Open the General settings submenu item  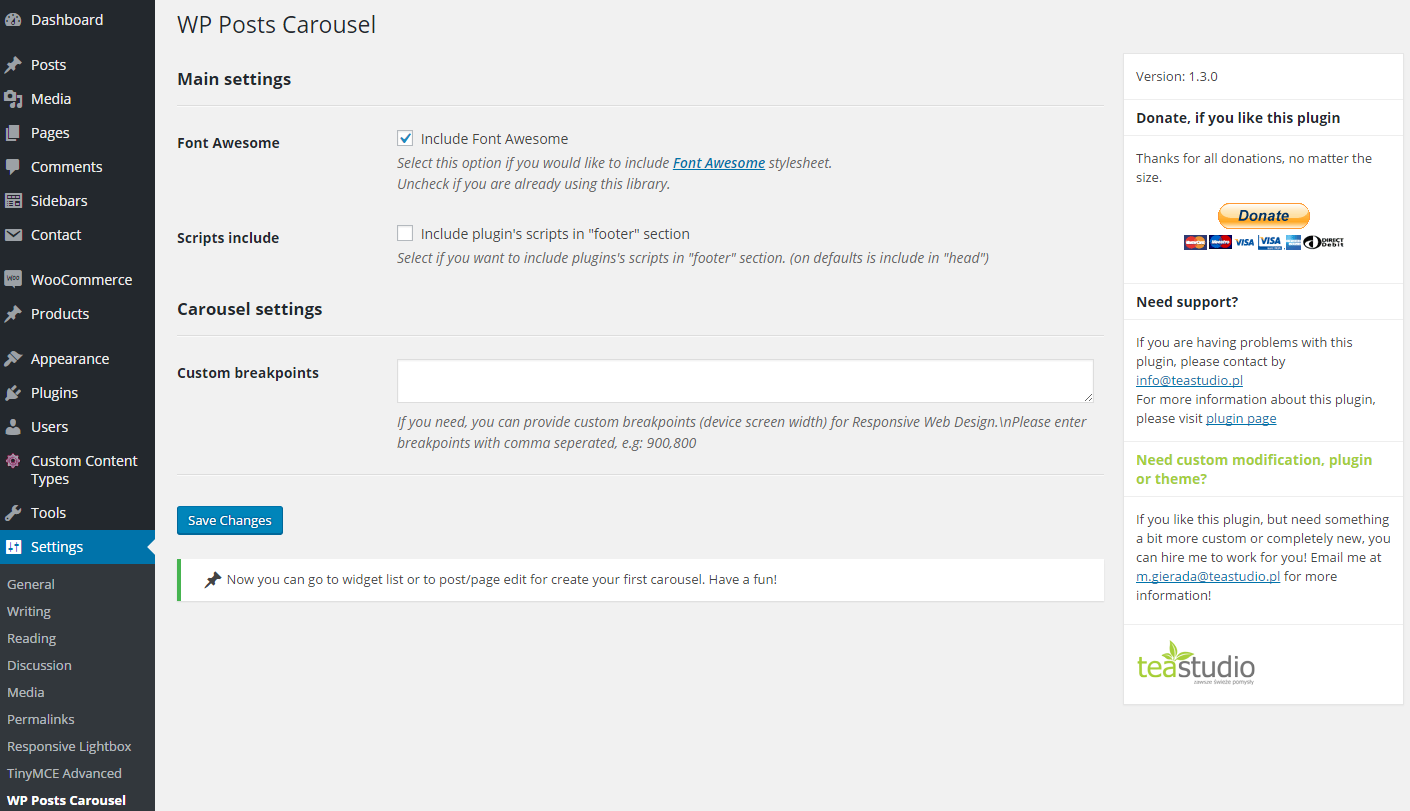[x=31, y=584]
